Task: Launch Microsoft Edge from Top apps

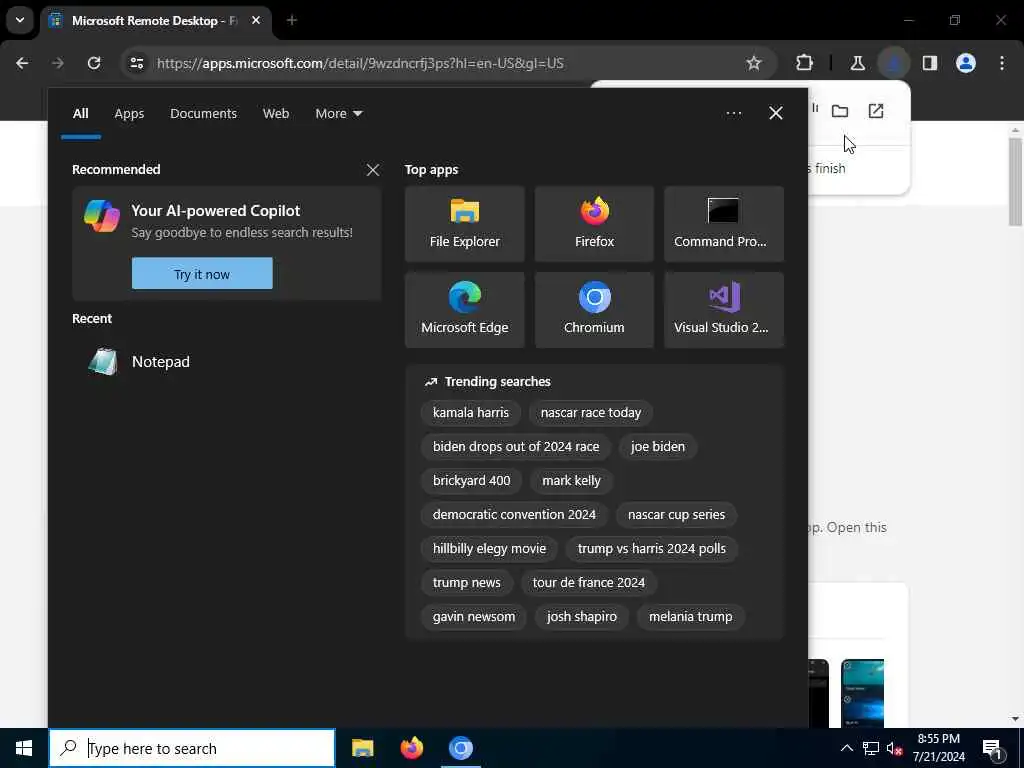Action: pos(464,310)
